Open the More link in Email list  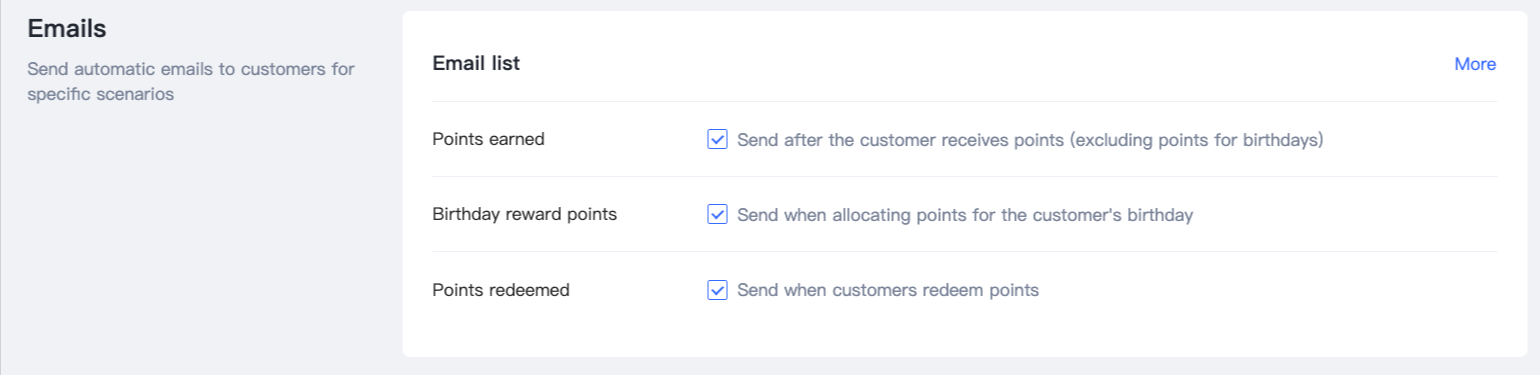tap(1475, 64)
